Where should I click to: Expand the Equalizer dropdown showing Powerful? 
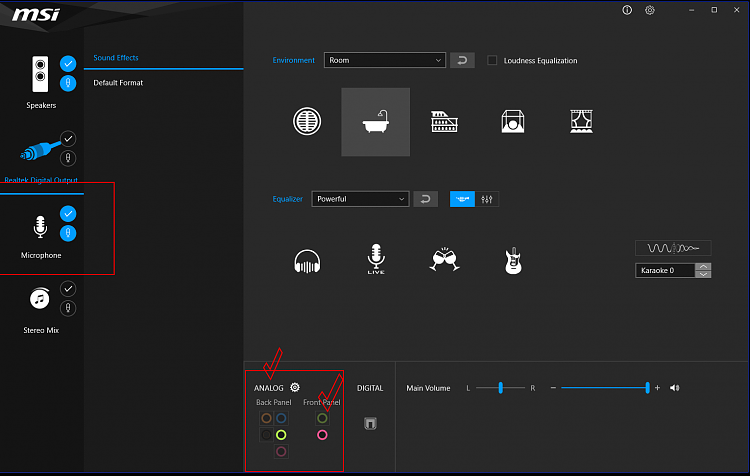pos(360,199)
